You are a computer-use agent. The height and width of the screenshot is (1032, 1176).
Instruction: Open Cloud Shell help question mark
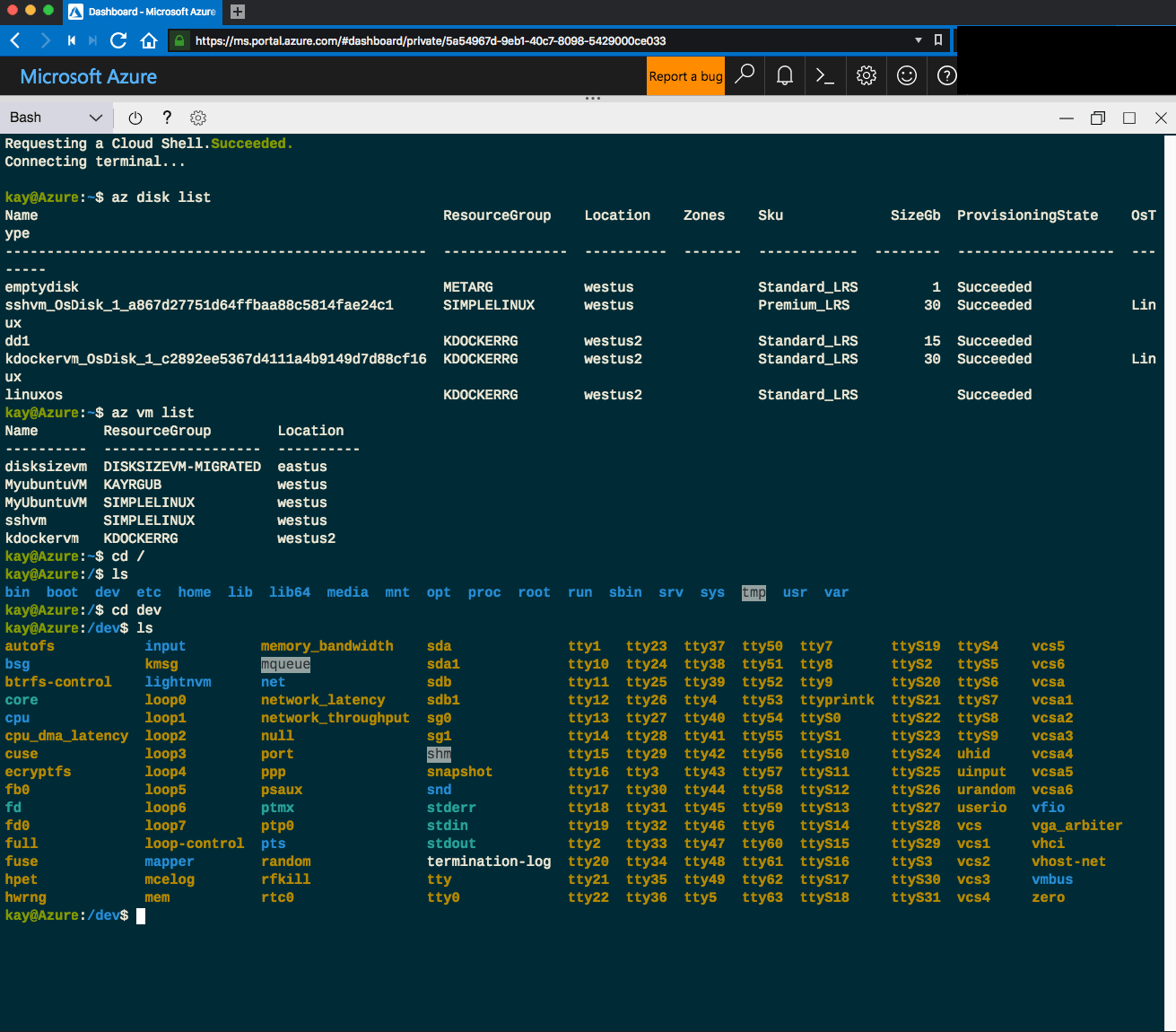click(x=167, y=118)
